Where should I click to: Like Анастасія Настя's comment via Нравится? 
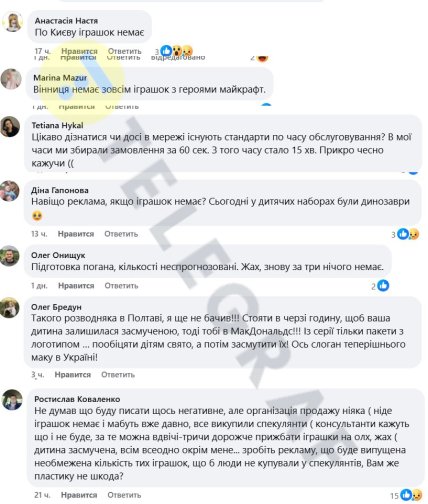click(79, 51)
